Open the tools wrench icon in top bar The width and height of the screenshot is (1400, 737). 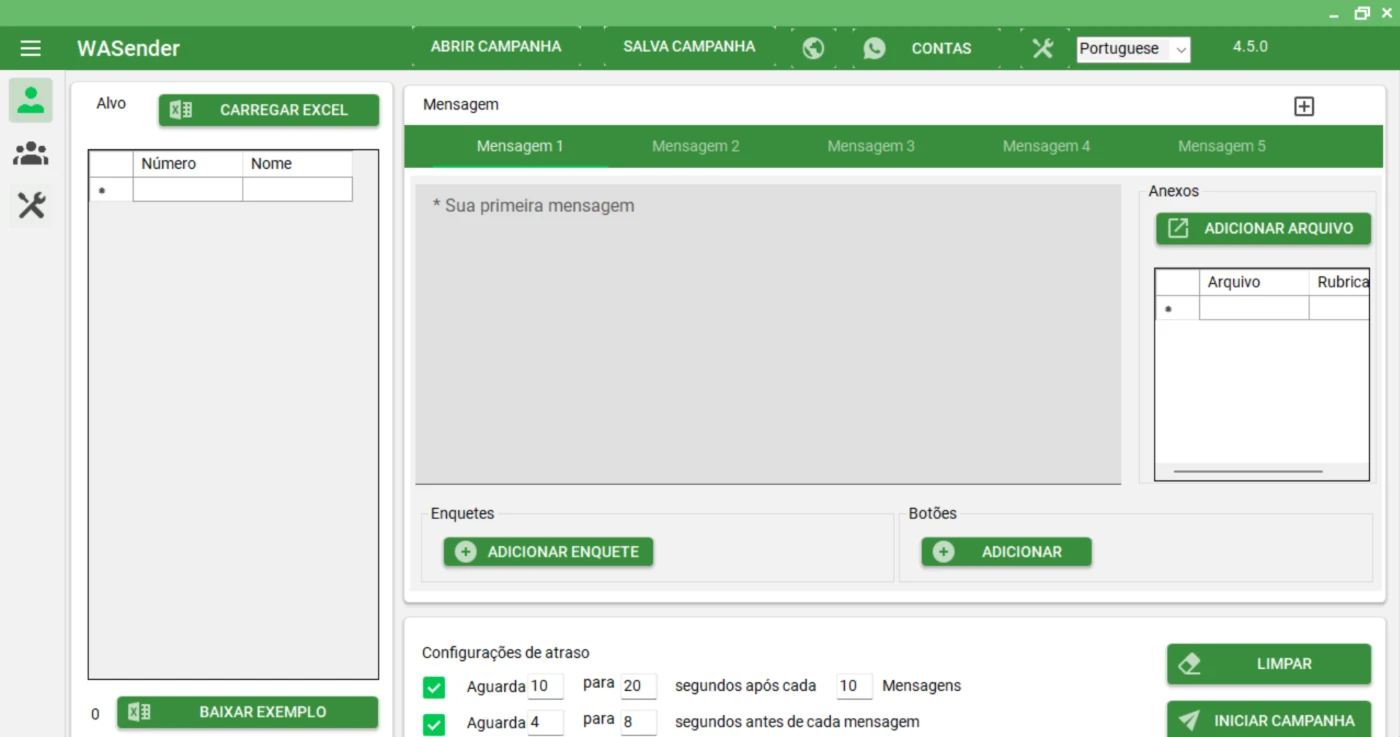click(x=1042, y=48)
